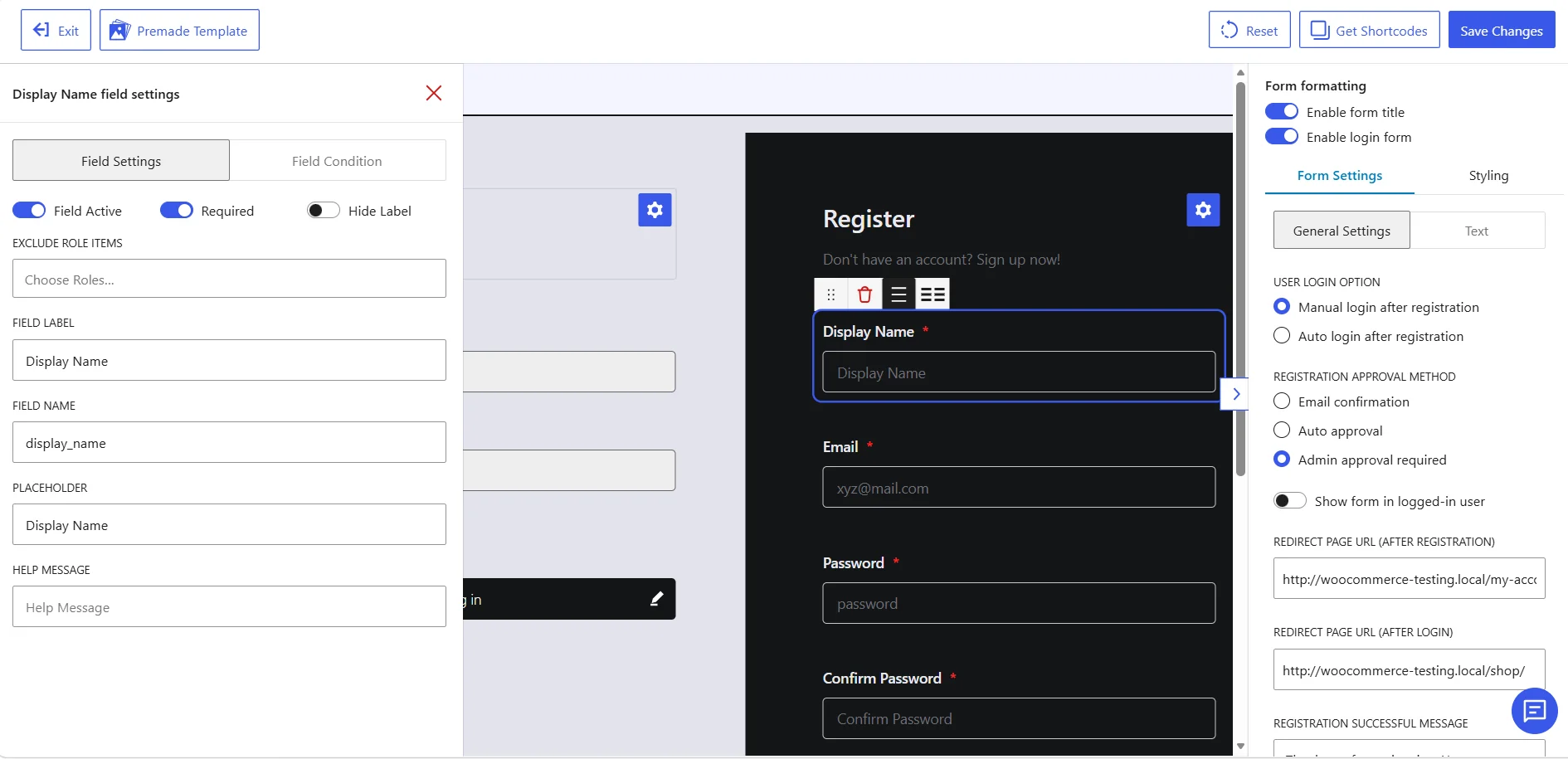Toggle the Field Active switch
Image resolution: width=1568 pixels, height=759 pixels.
coord(29,211)
